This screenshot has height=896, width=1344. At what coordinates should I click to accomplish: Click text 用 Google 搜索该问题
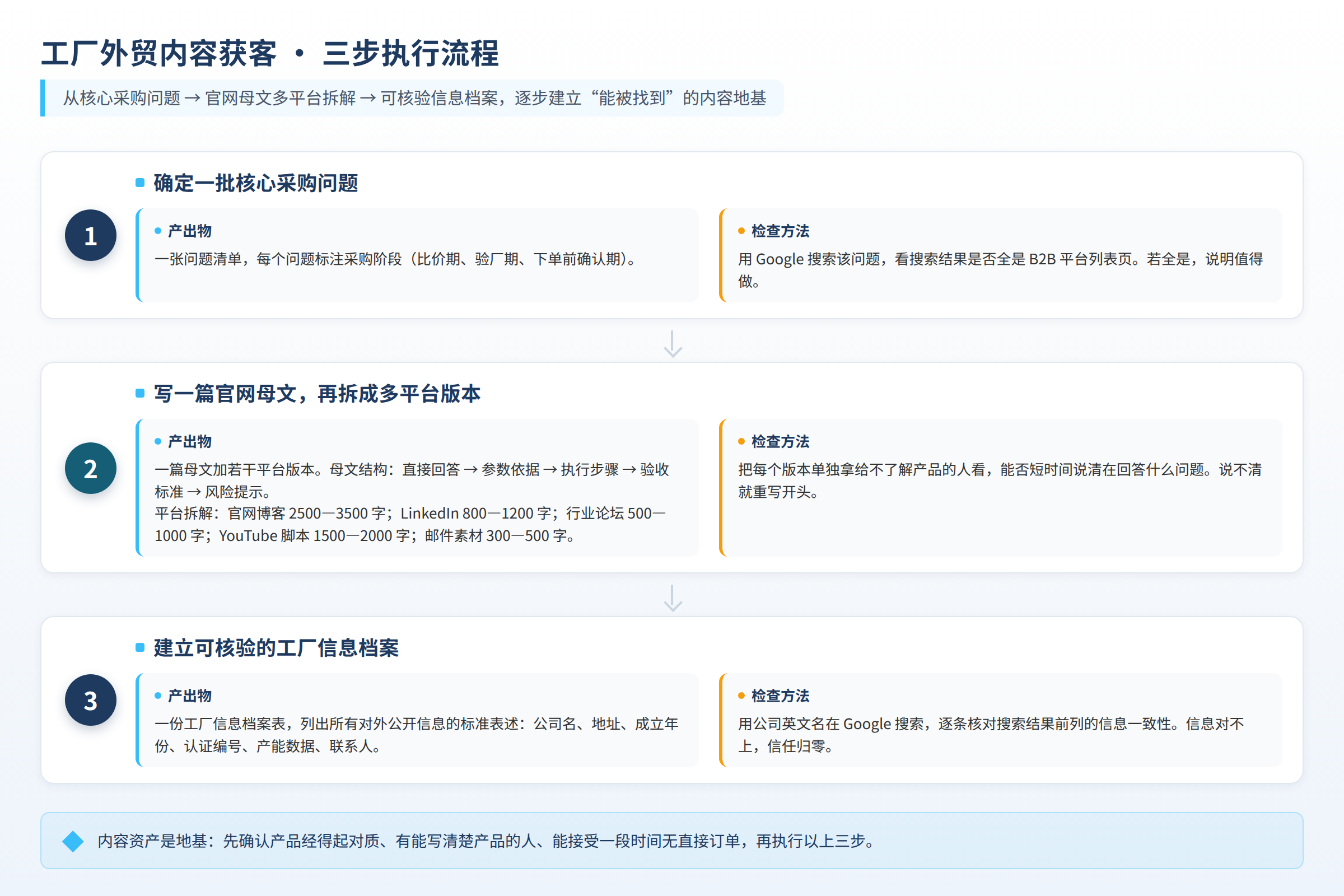(809, 259)
